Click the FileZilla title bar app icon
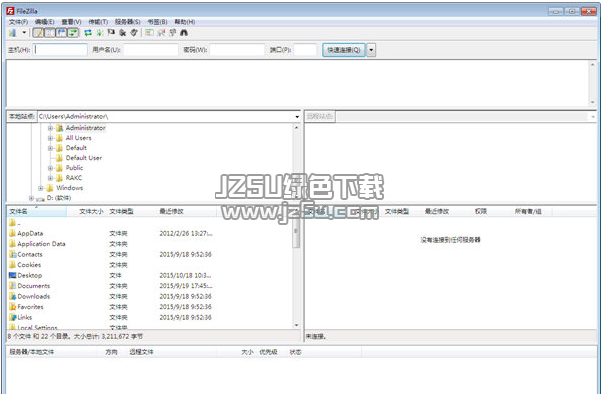This screenshot has height=394, width=601. click(x=10, y=11)
